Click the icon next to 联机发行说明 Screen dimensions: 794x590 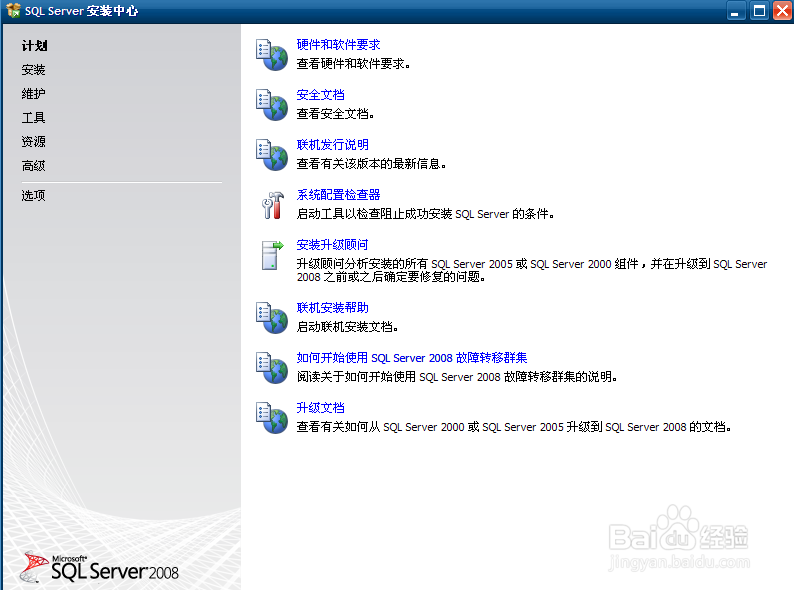point(272,155)
